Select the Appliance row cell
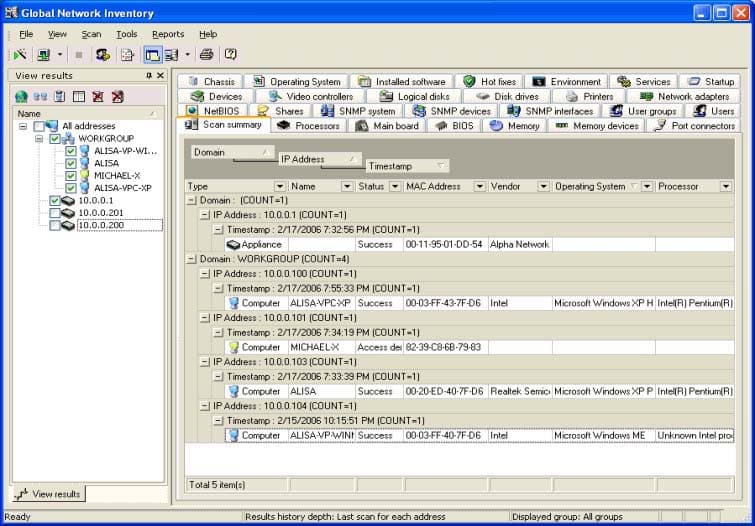The image size is (755, 526). tap(257, 245)
